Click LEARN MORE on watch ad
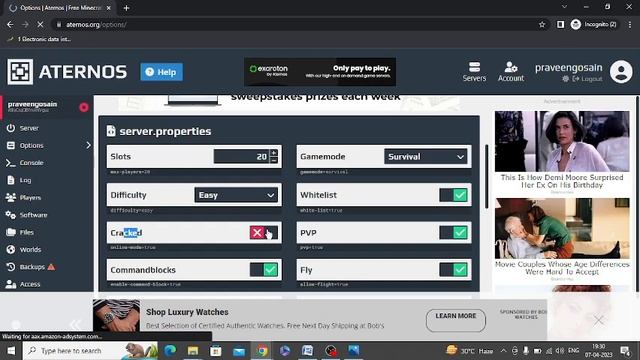This screenshot has width=640, height=360. coord(456,320)
